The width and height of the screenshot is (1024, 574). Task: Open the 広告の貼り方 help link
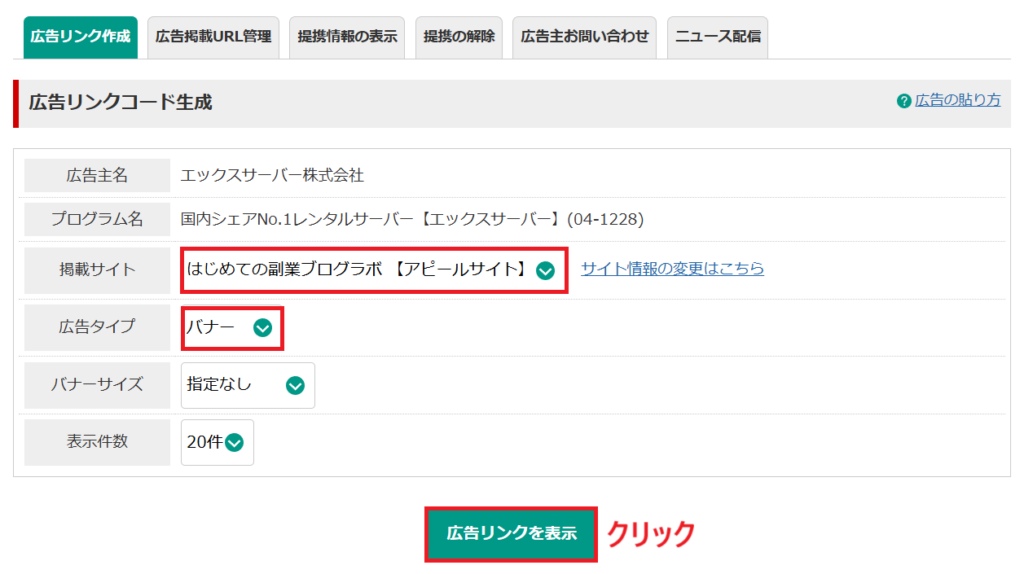pyautogui.click(x=957, y=101)
